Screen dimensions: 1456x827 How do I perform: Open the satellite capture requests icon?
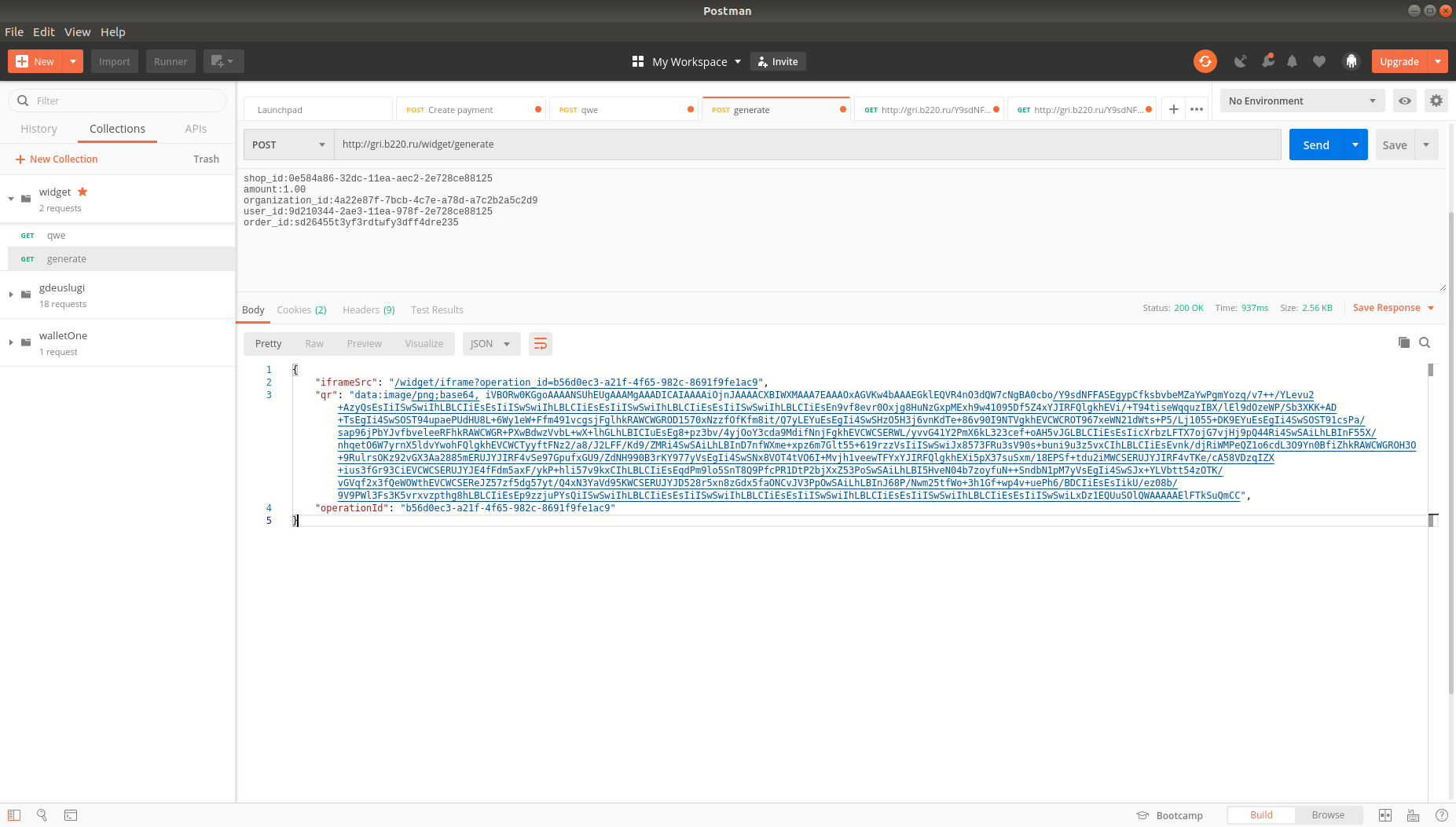(1241, 61)
